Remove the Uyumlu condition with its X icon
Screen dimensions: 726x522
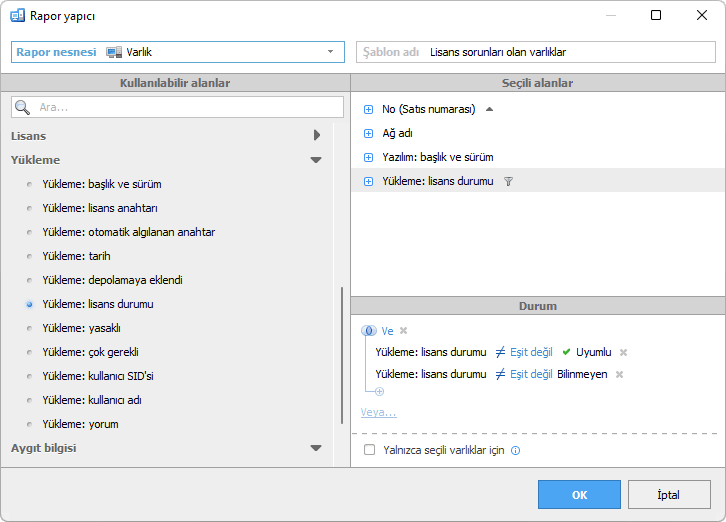(623, 352)
